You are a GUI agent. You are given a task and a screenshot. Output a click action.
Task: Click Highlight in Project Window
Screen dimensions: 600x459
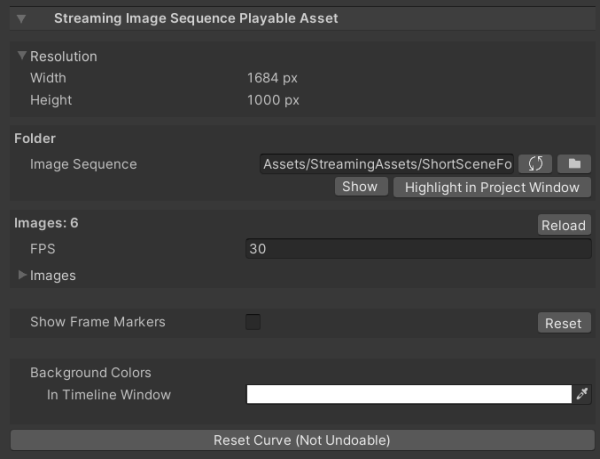[x=491, y=187]
